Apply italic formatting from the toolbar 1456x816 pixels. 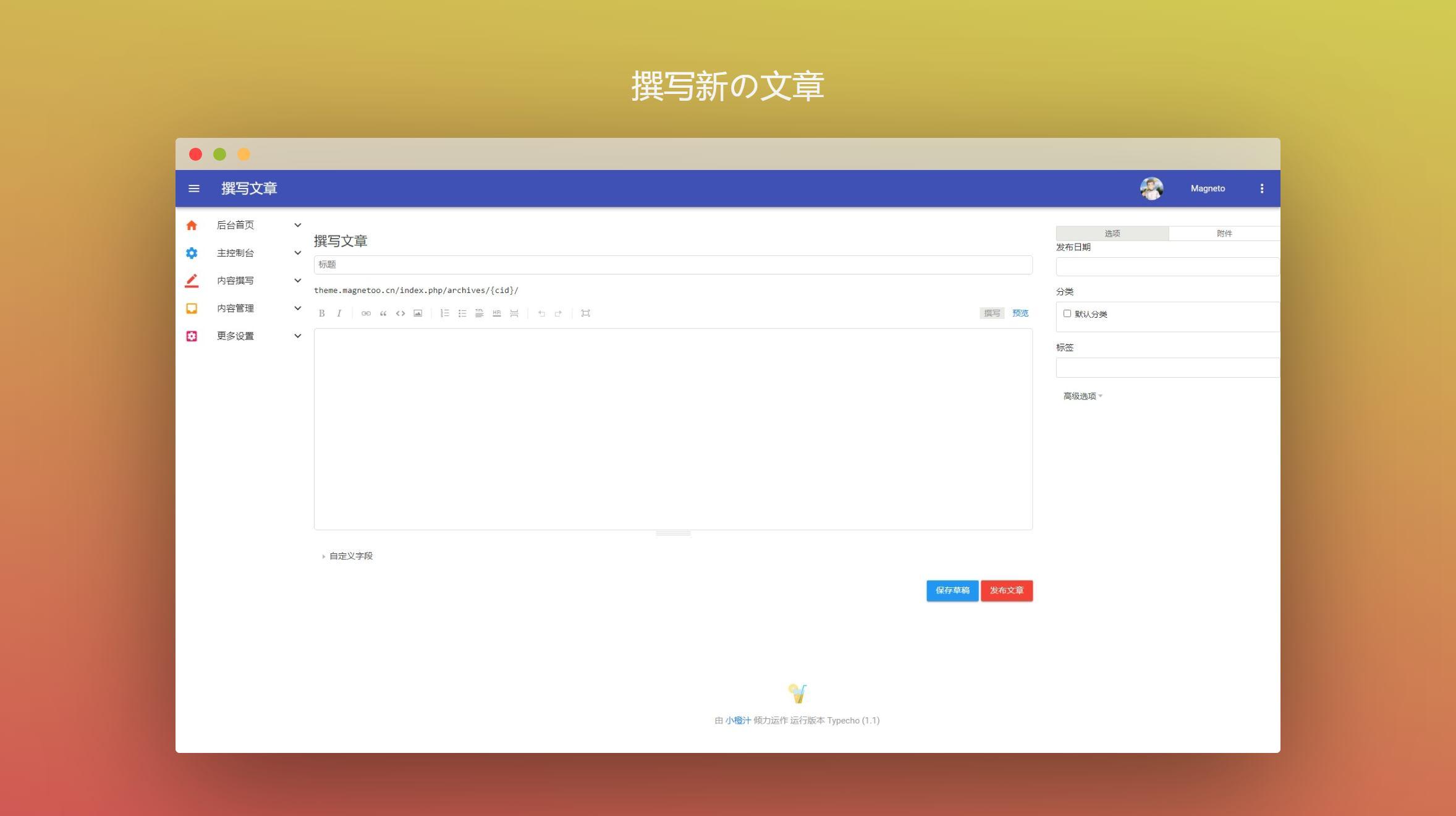tap(339, 313)
